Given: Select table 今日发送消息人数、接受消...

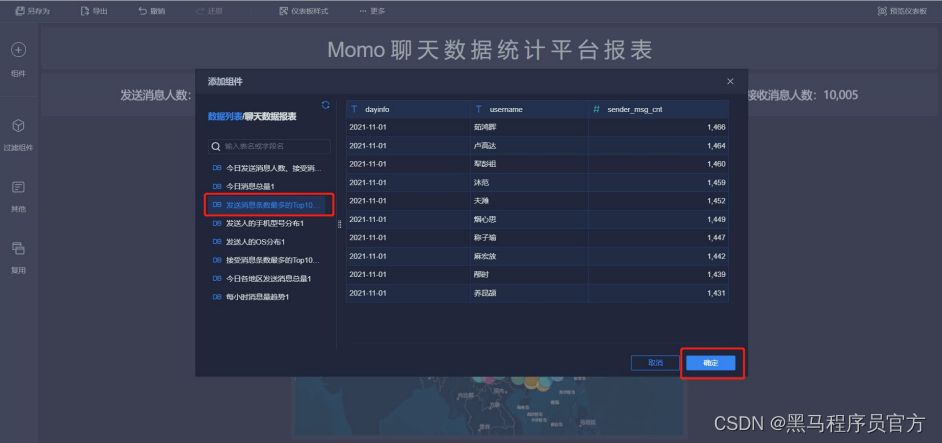Looking at the screenshot, I should click(267, 168).
